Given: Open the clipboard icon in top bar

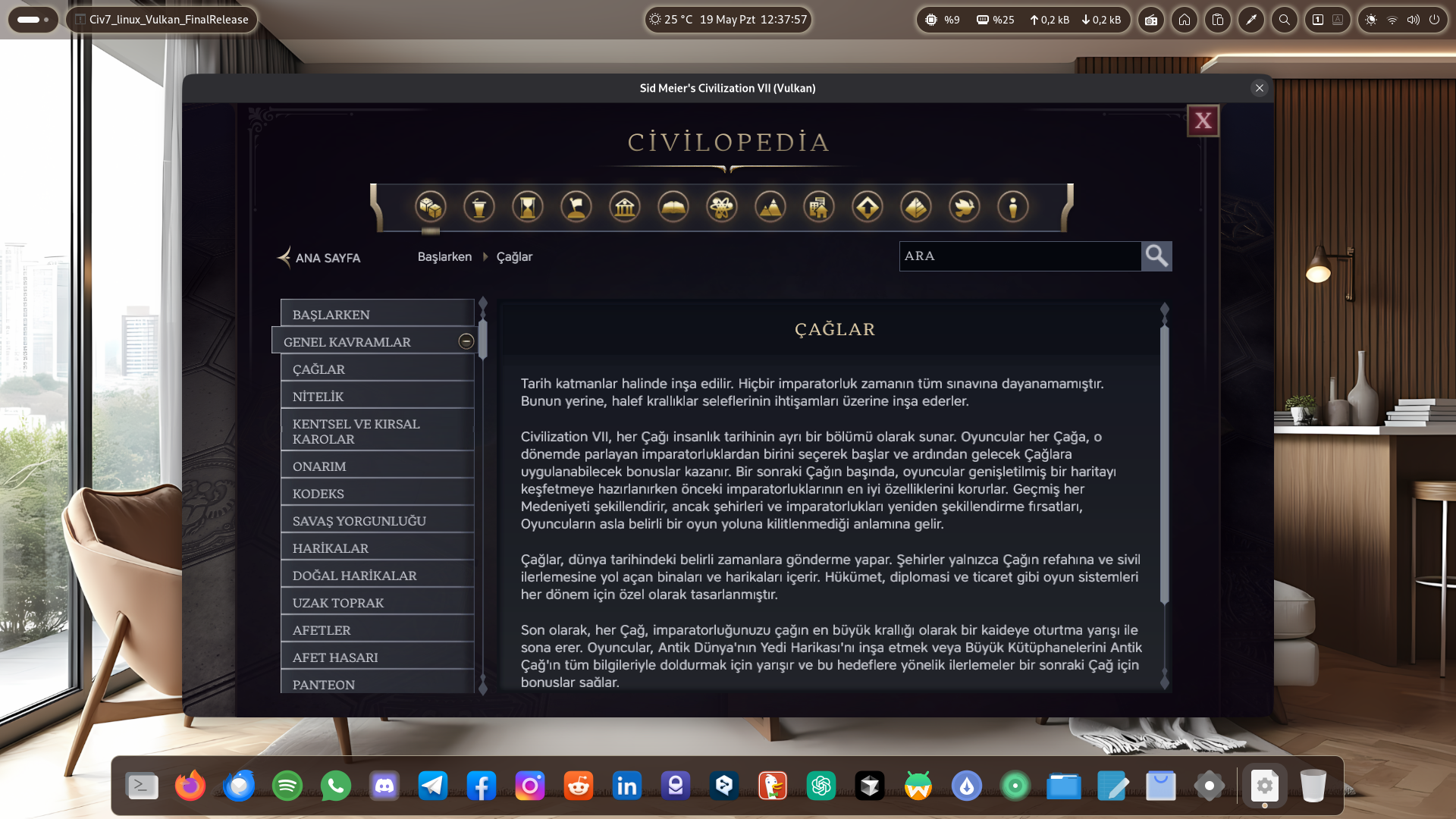Looking at the screenshot, I should (1217, 20).
